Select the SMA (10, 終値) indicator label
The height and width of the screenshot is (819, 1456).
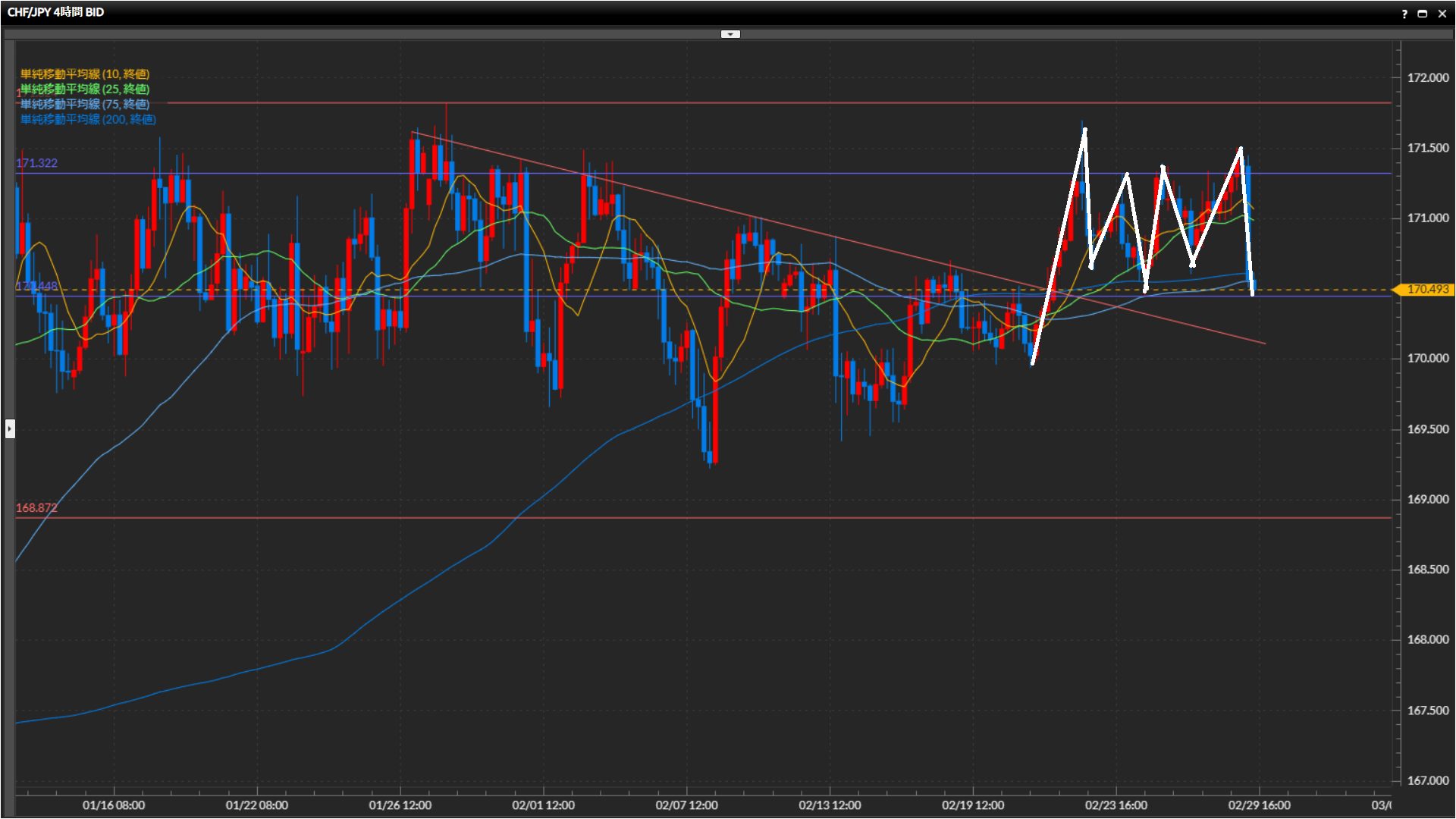(x=84, y=74)
